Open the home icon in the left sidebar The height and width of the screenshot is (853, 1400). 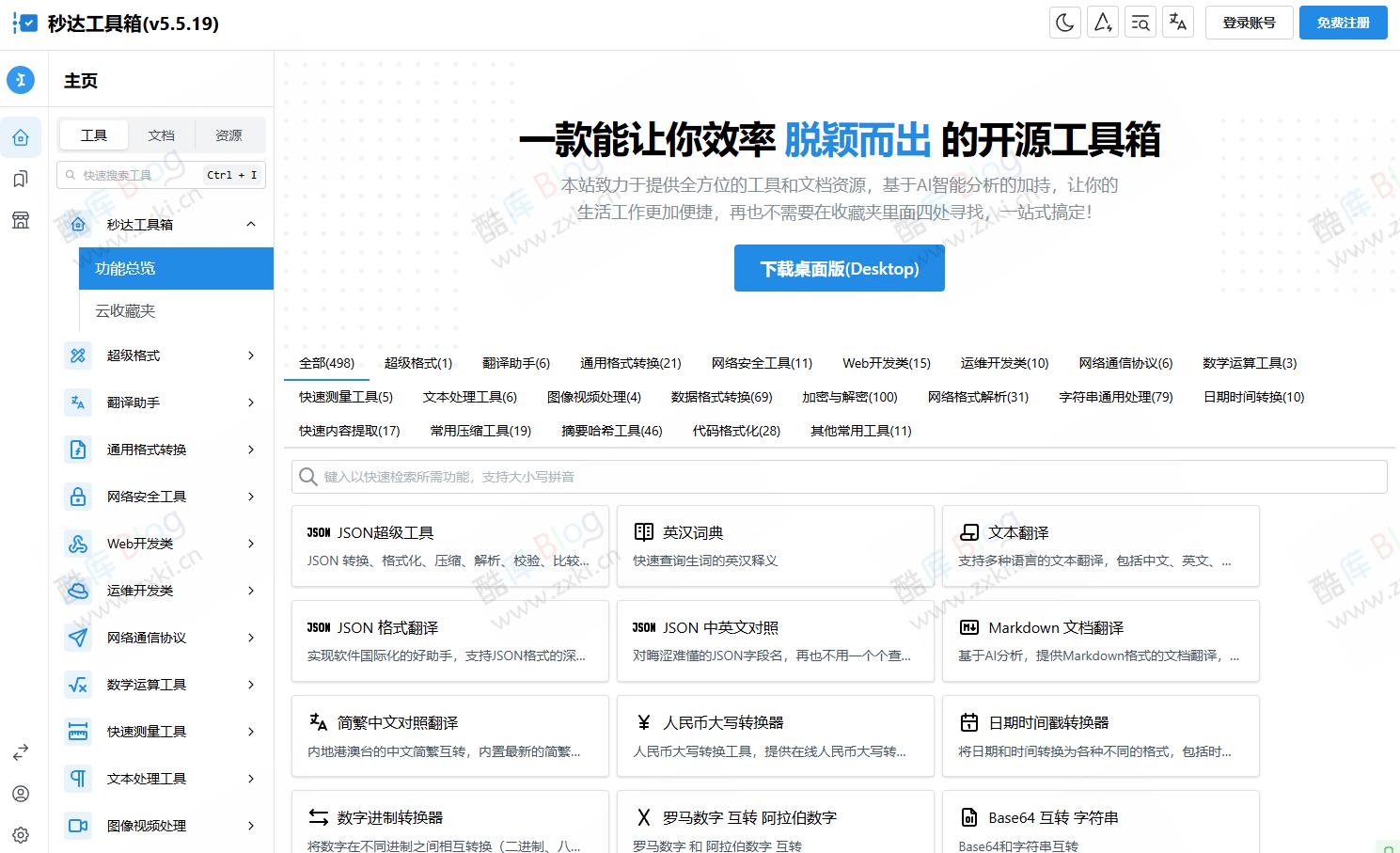coord(21,136)
